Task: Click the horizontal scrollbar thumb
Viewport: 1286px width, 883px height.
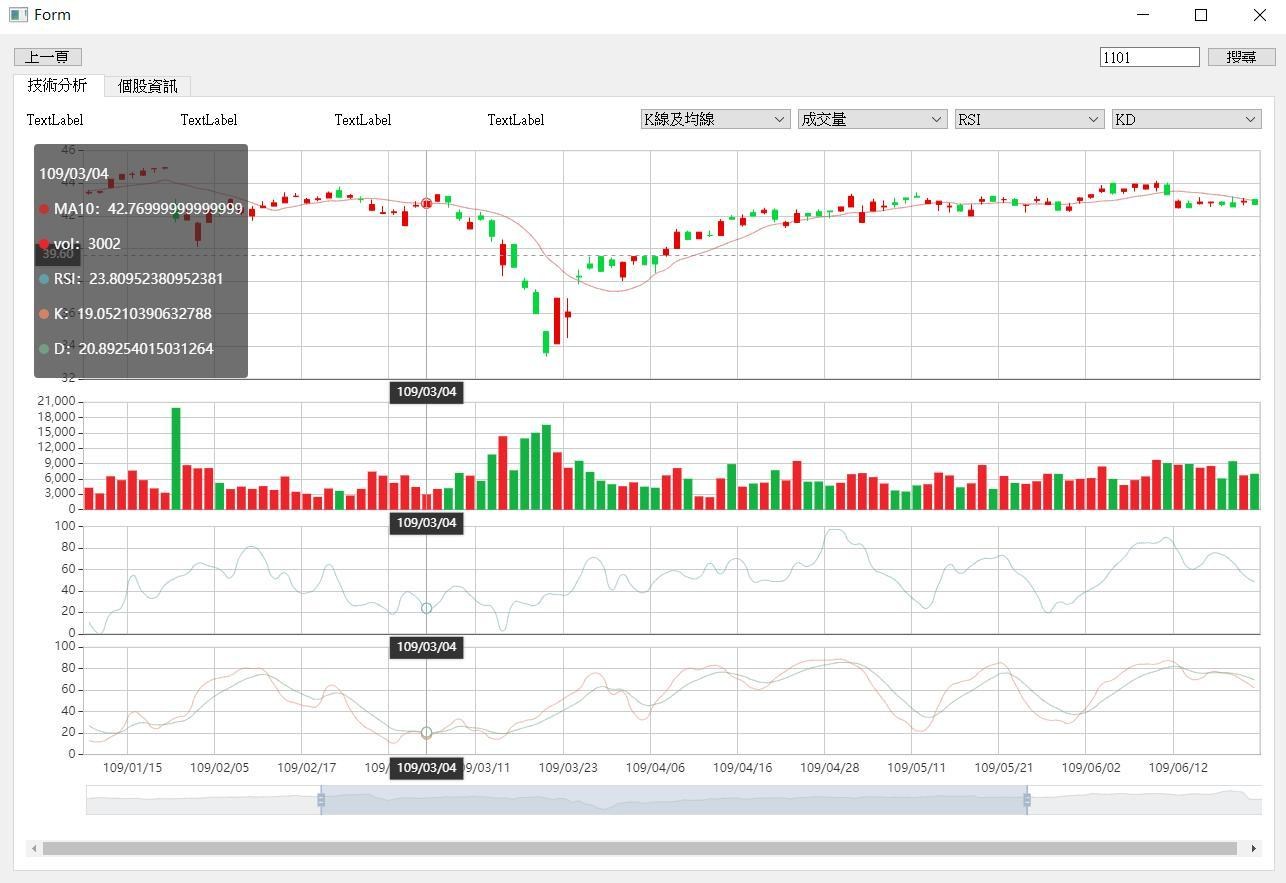Action: (640, 848)
